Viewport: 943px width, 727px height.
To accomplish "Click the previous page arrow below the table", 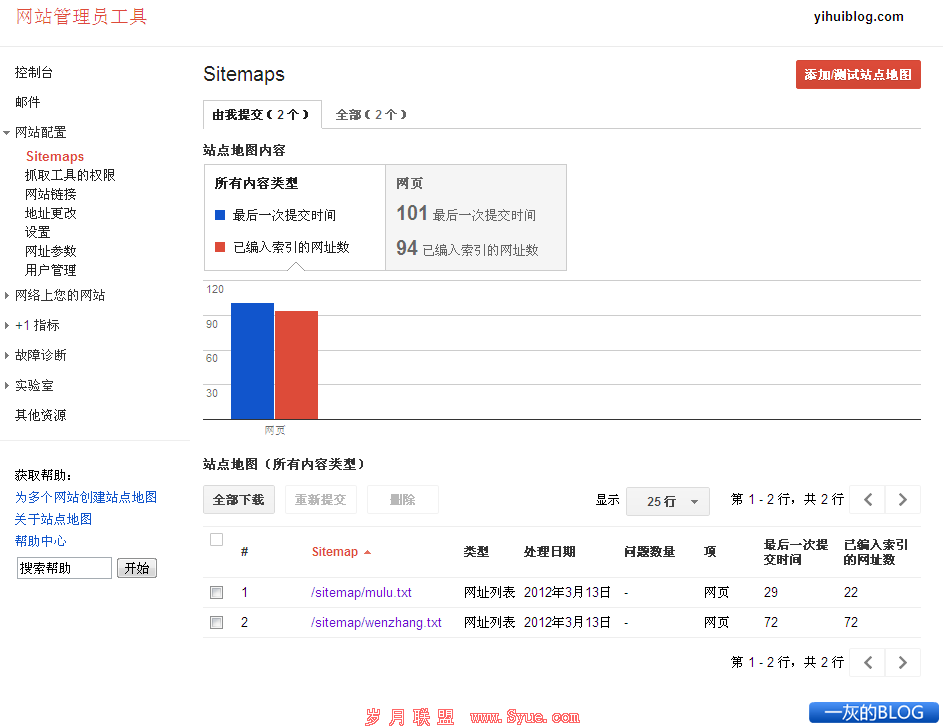I will (x=867, y=662).
